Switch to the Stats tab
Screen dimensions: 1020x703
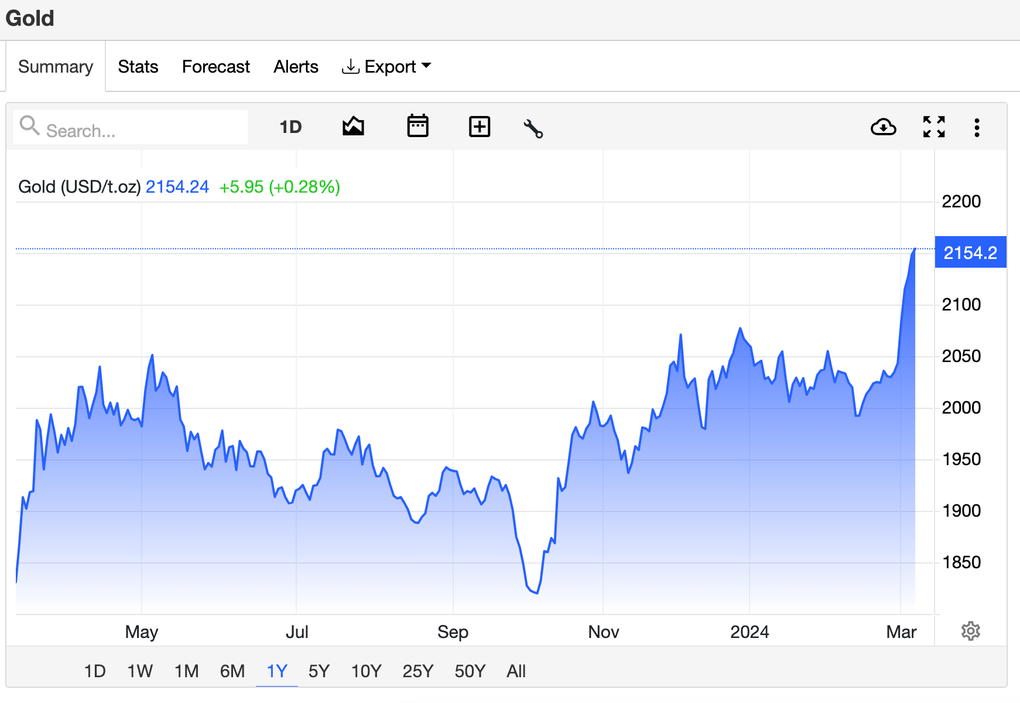pyautogui.click(x=138, y=67)
